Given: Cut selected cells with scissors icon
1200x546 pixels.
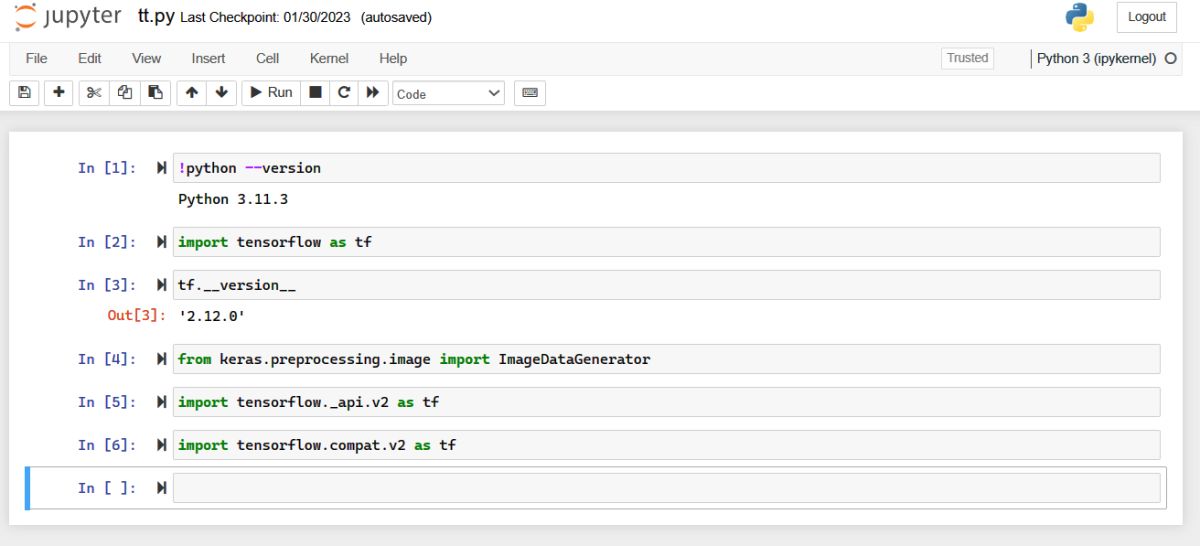Looking at the screenshot, I should (x=94, y=93).
